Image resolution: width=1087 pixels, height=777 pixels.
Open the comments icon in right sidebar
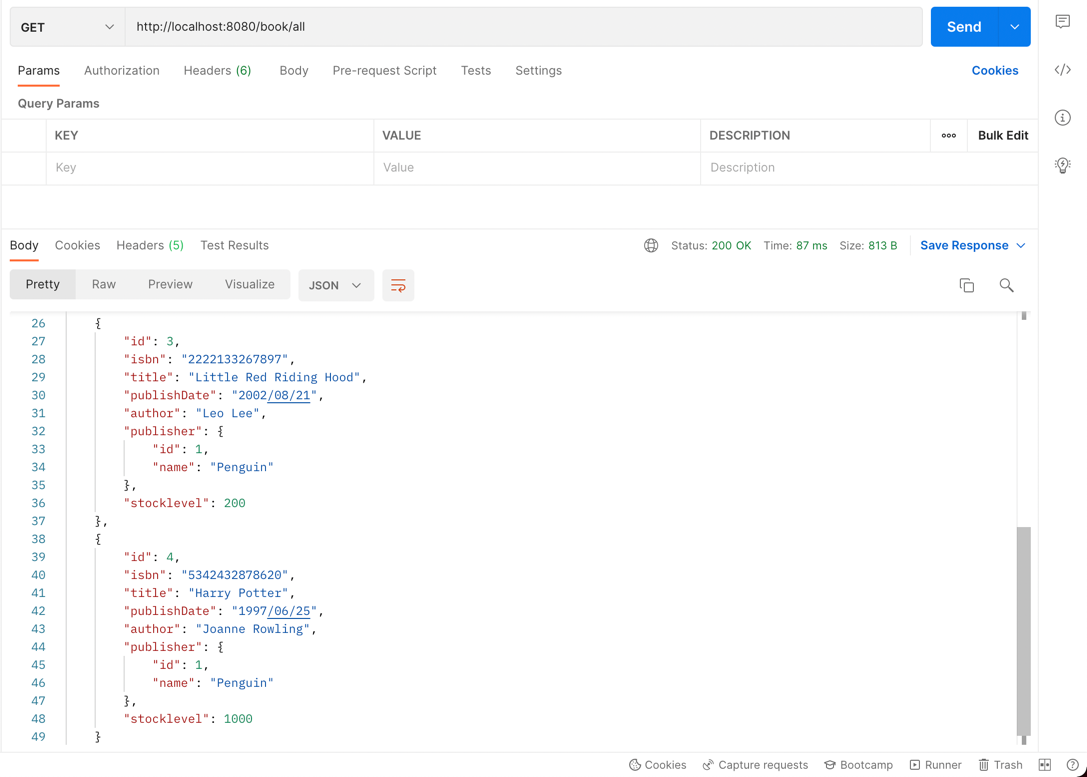1062,22
